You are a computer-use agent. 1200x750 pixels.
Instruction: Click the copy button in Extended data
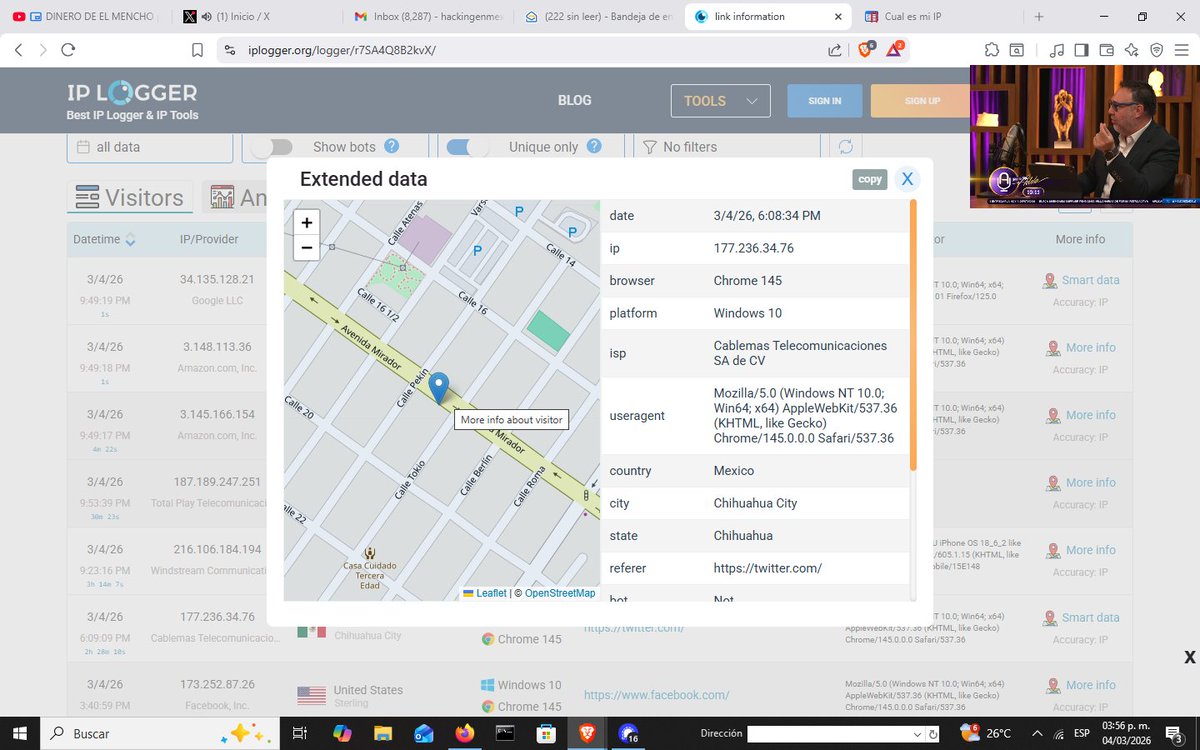point(870,179)
